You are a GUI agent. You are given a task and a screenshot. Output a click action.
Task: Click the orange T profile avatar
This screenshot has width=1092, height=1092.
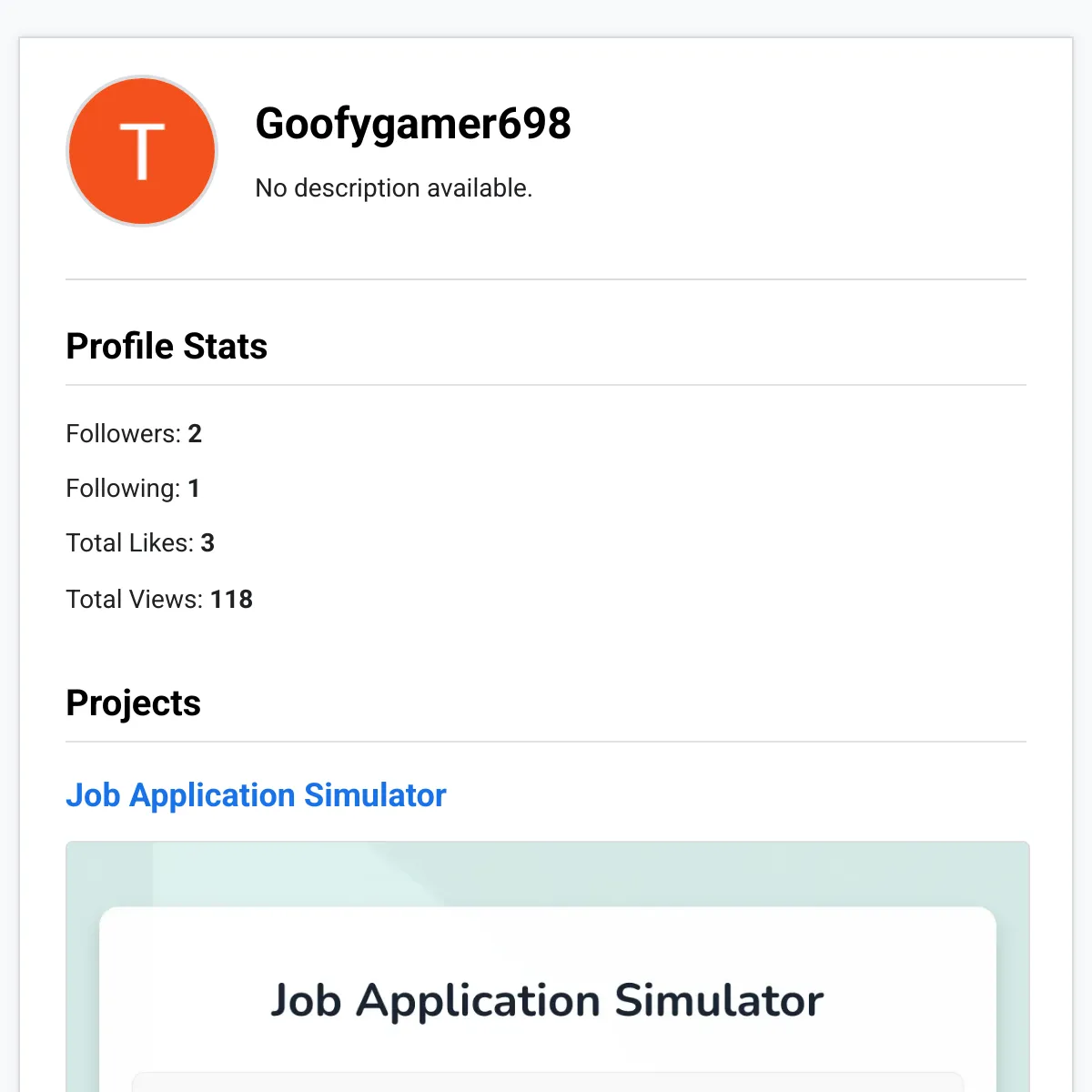(142, 151)
